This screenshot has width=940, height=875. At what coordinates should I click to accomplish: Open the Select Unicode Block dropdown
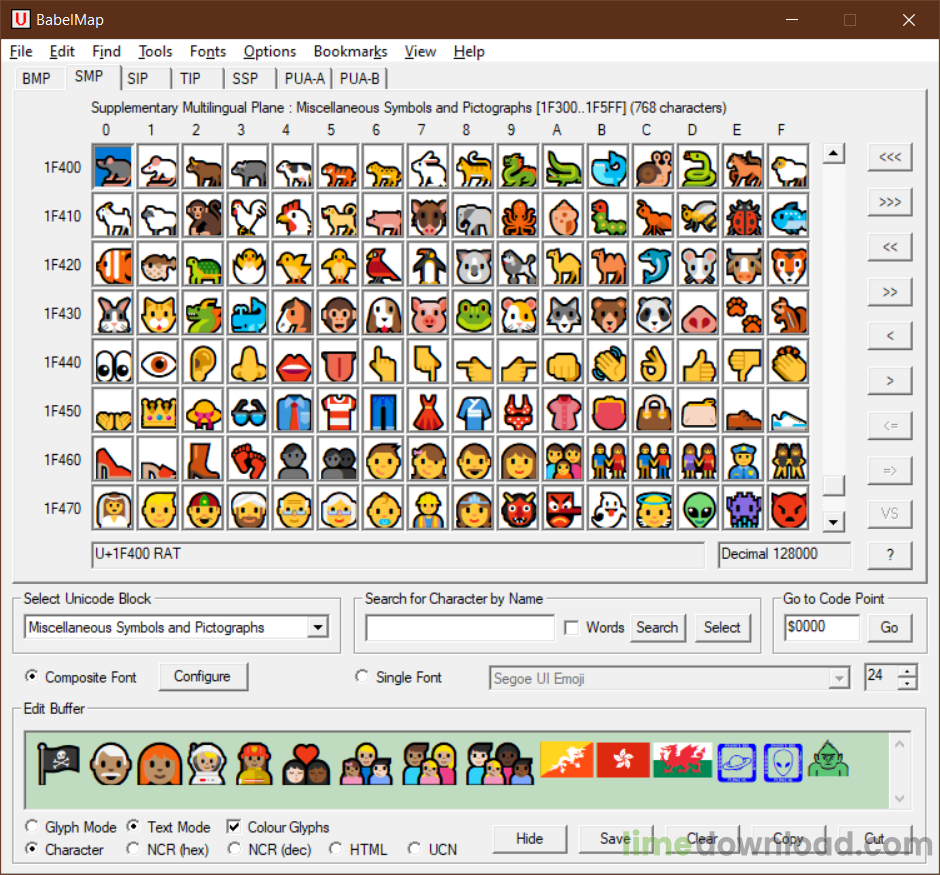[318, 627]
